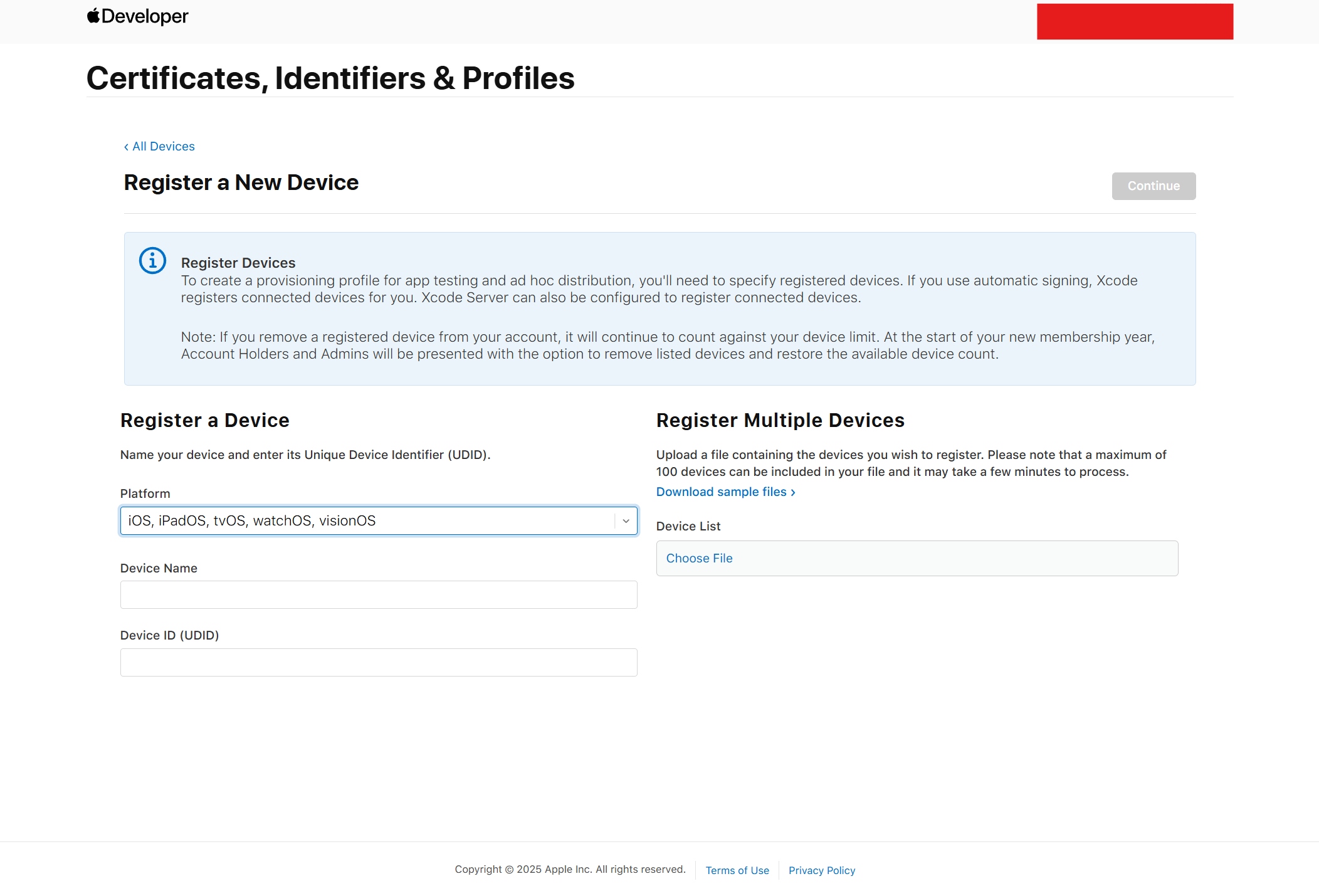Viewport: 1319px width, 896px height.
Task: Click the Register Devices info box heading
Action: coord(238,263)
